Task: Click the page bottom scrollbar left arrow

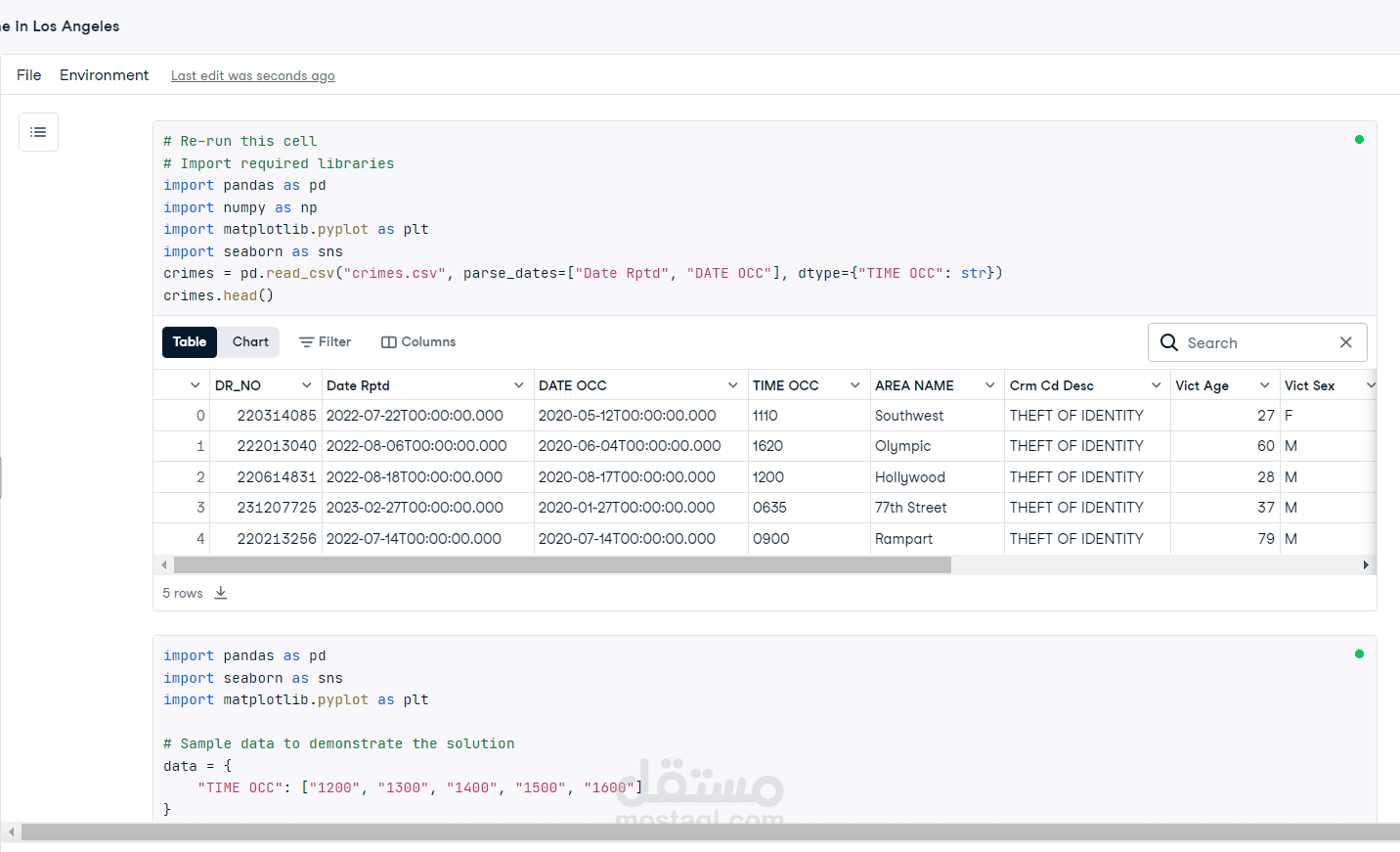Action: 11,832
